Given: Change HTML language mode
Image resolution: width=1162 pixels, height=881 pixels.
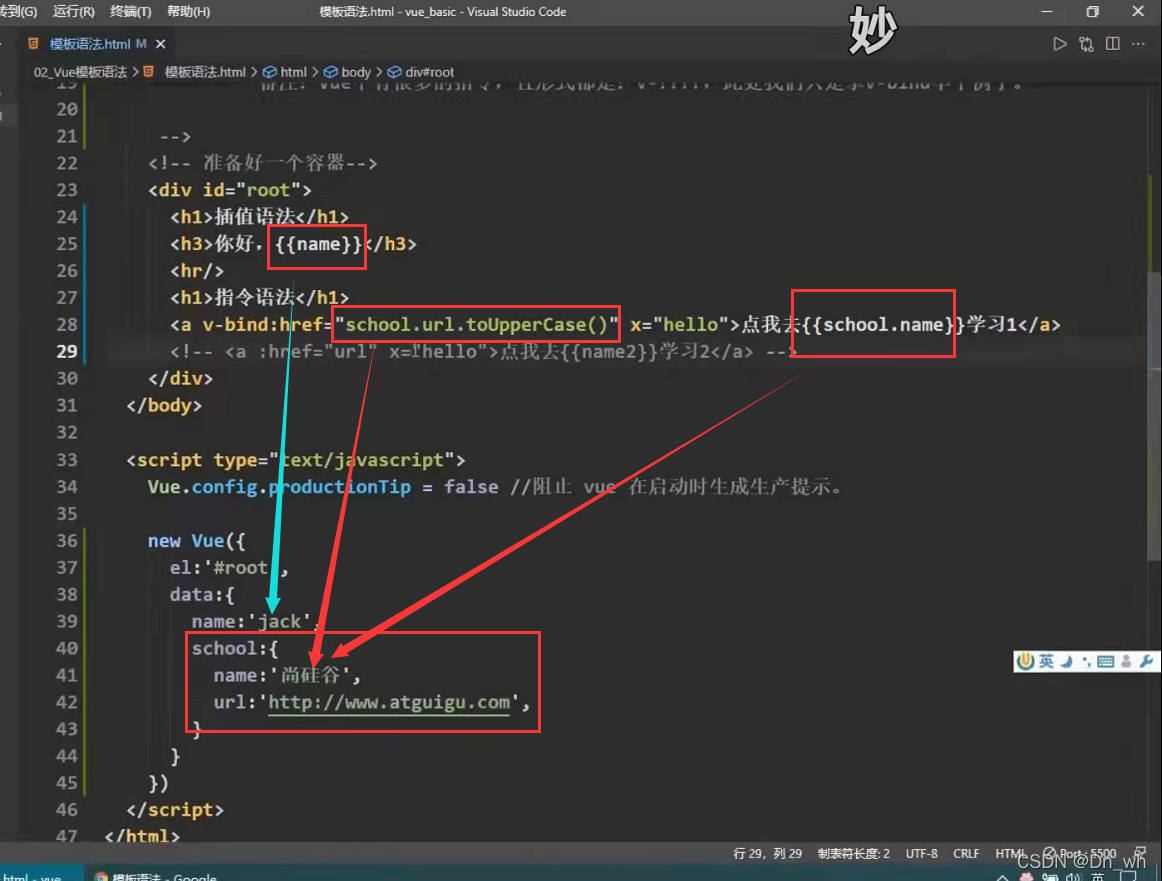Looking at the screenshot, I should [x=1010, y=854].
